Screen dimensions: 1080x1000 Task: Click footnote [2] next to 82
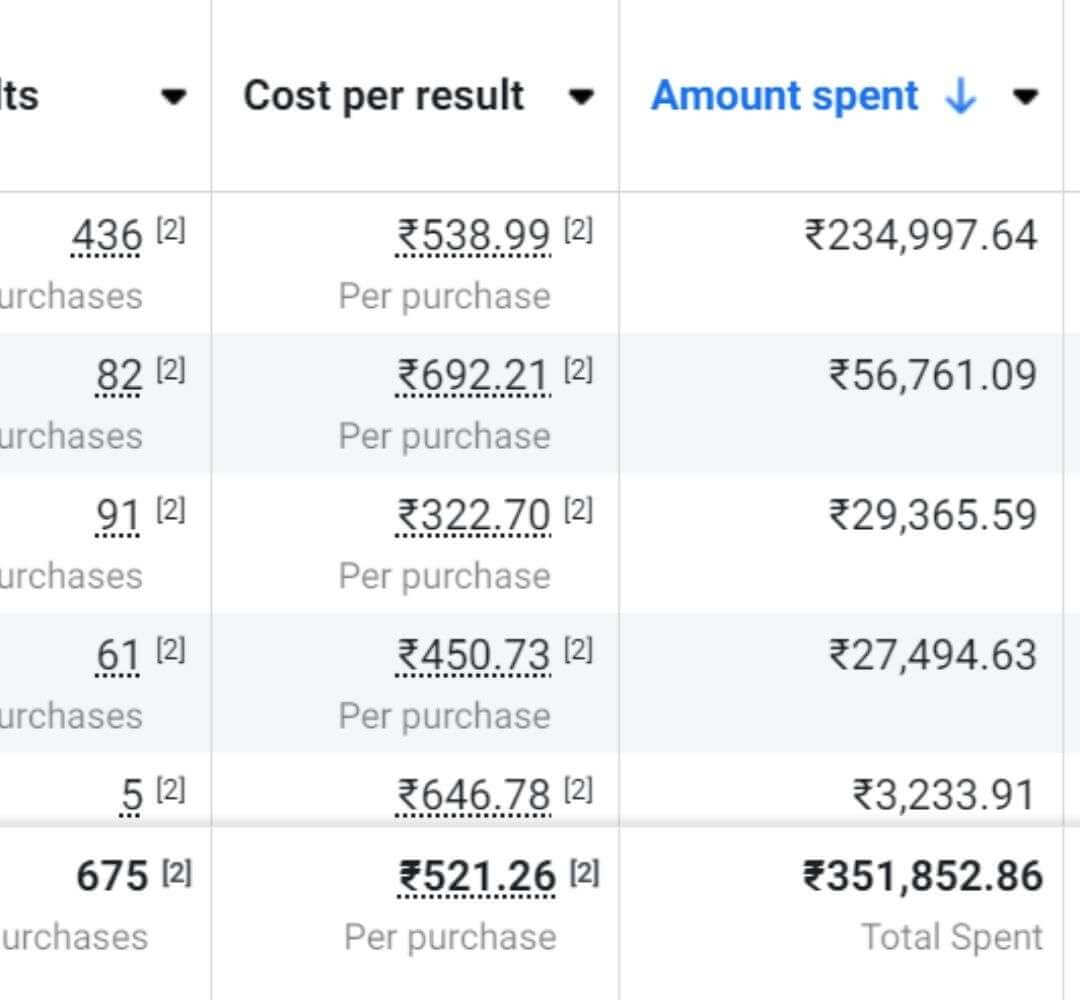coord(171,369)
